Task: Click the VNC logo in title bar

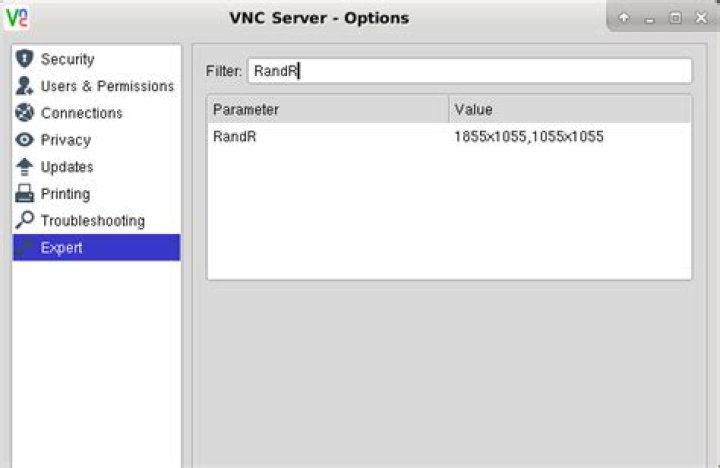Action: pyautogui.click(x=17, y=17)
